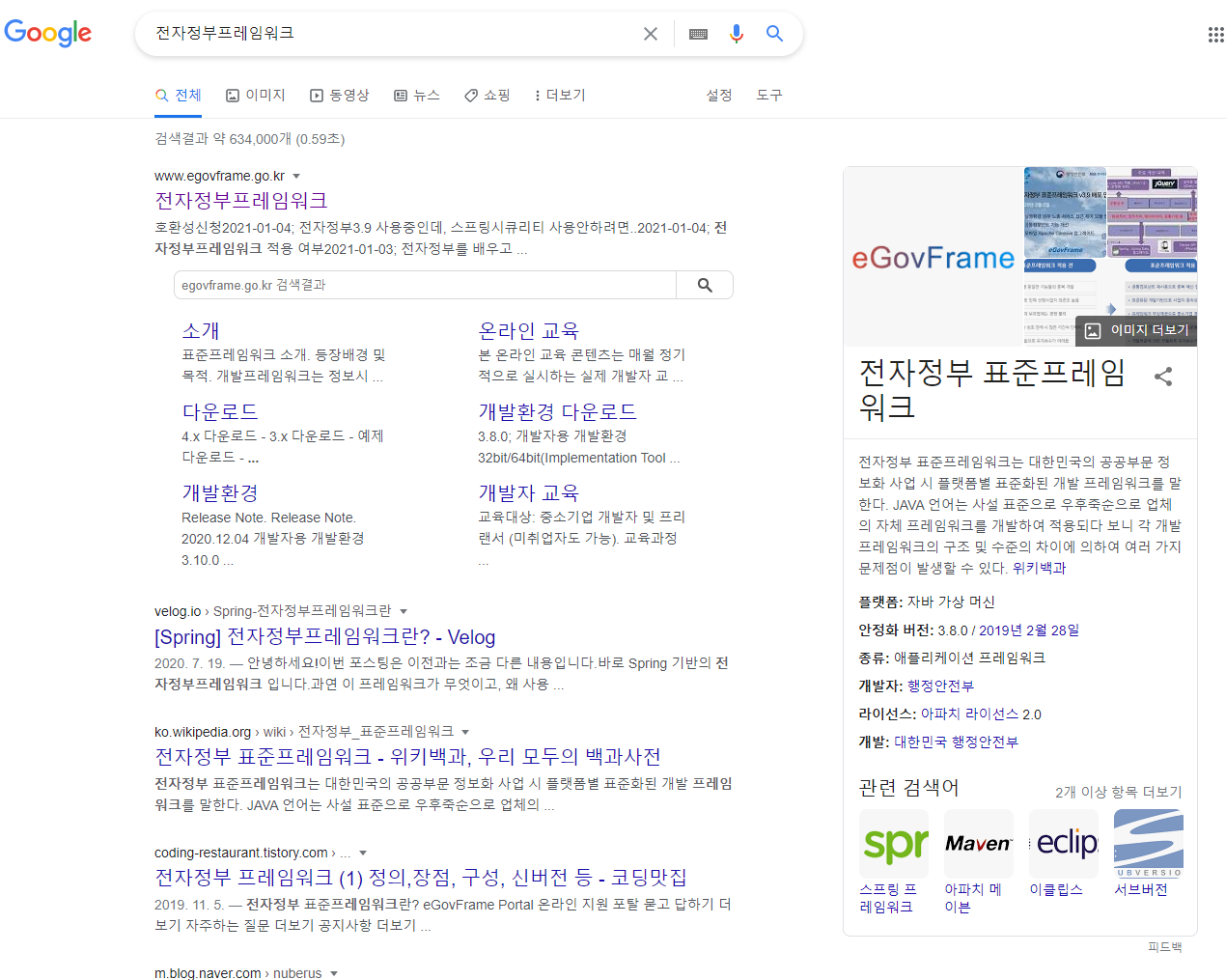Image resolution: width=1226 pixels, height=980 pixels.
Task: Expand dropdown arrow next to ko.wikipedia.org result
Action: click(465, 732)
